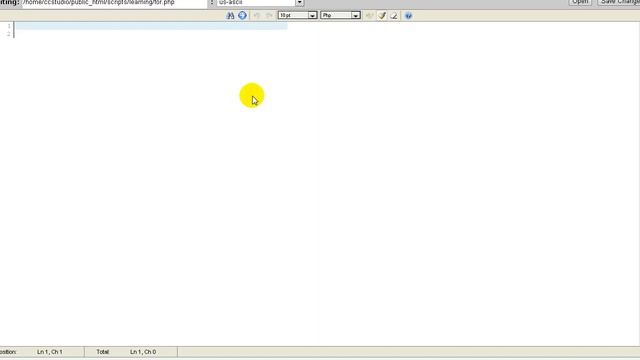The image size is (640, 360).
Task: Click line number 2 in the gutter
Action: [9, 34]
